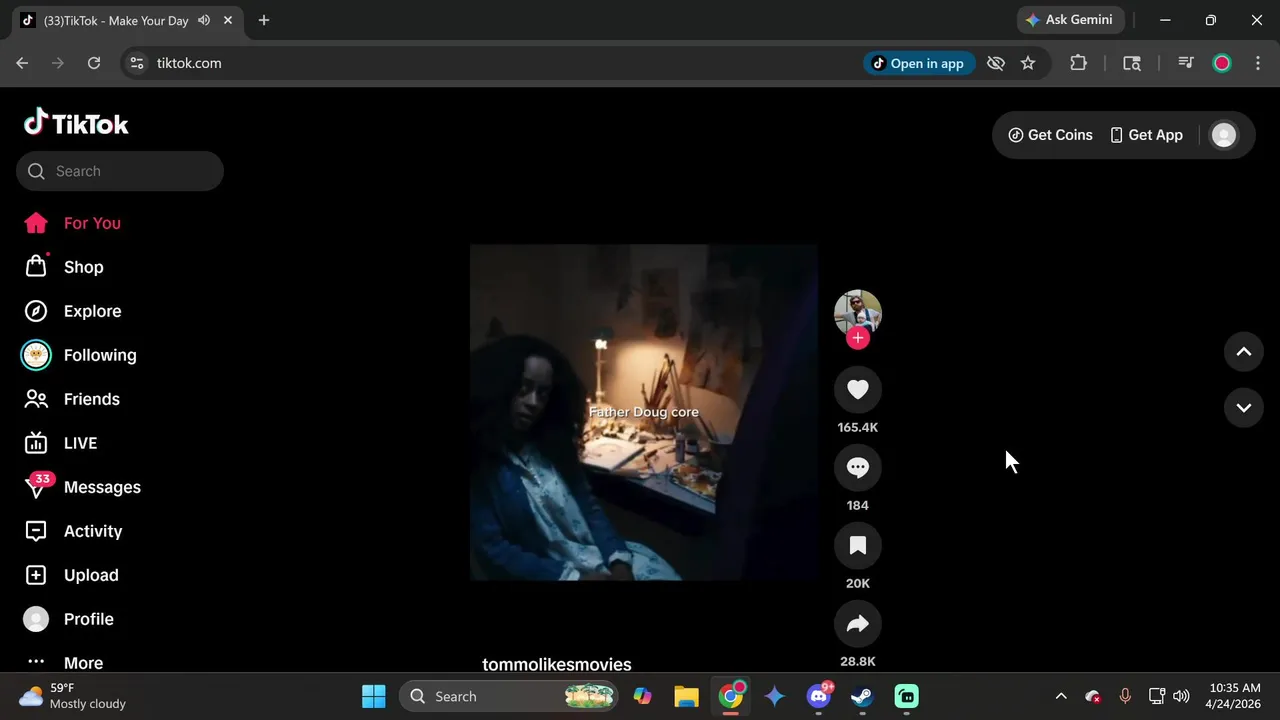Mute the TikTok tab audio icon
The height and width of the screenshot is (720, 1280).
[x=204, y=20]
